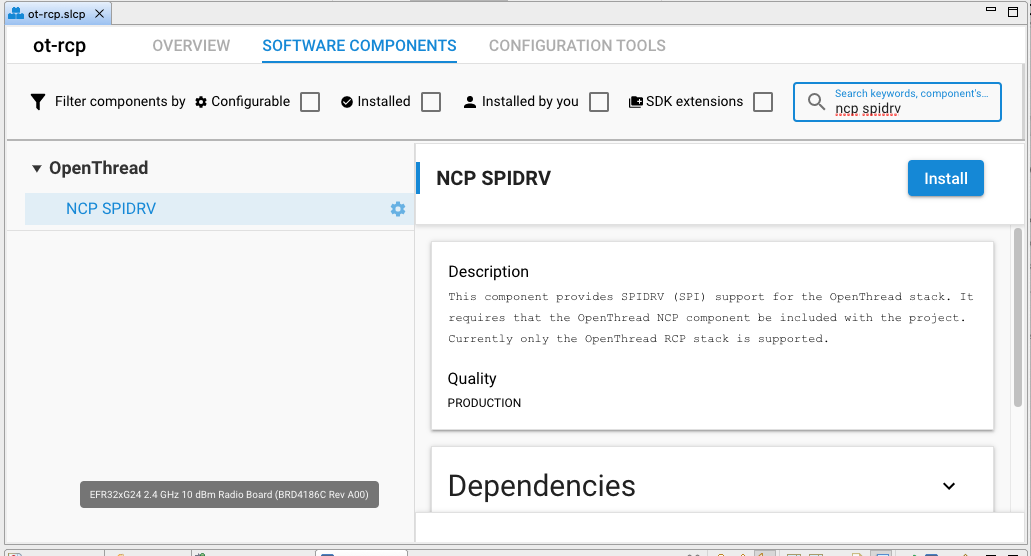
Task: Select NCP SPIDRV in the component tree
Action: (220, 209)
